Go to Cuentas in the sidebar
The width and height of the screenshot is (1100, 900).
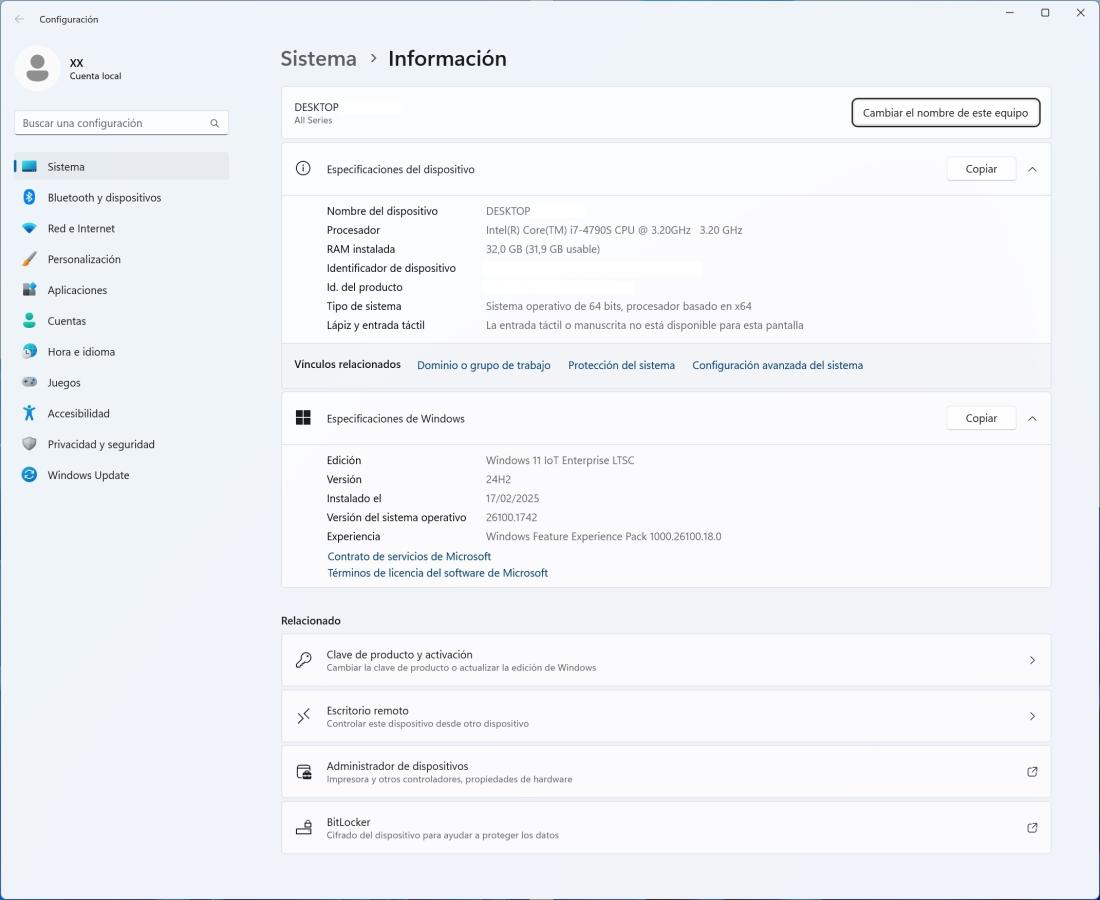[67, 321]
